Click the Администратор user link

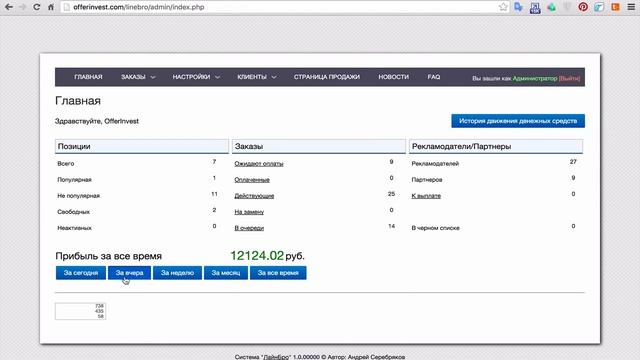click(535, 78)
